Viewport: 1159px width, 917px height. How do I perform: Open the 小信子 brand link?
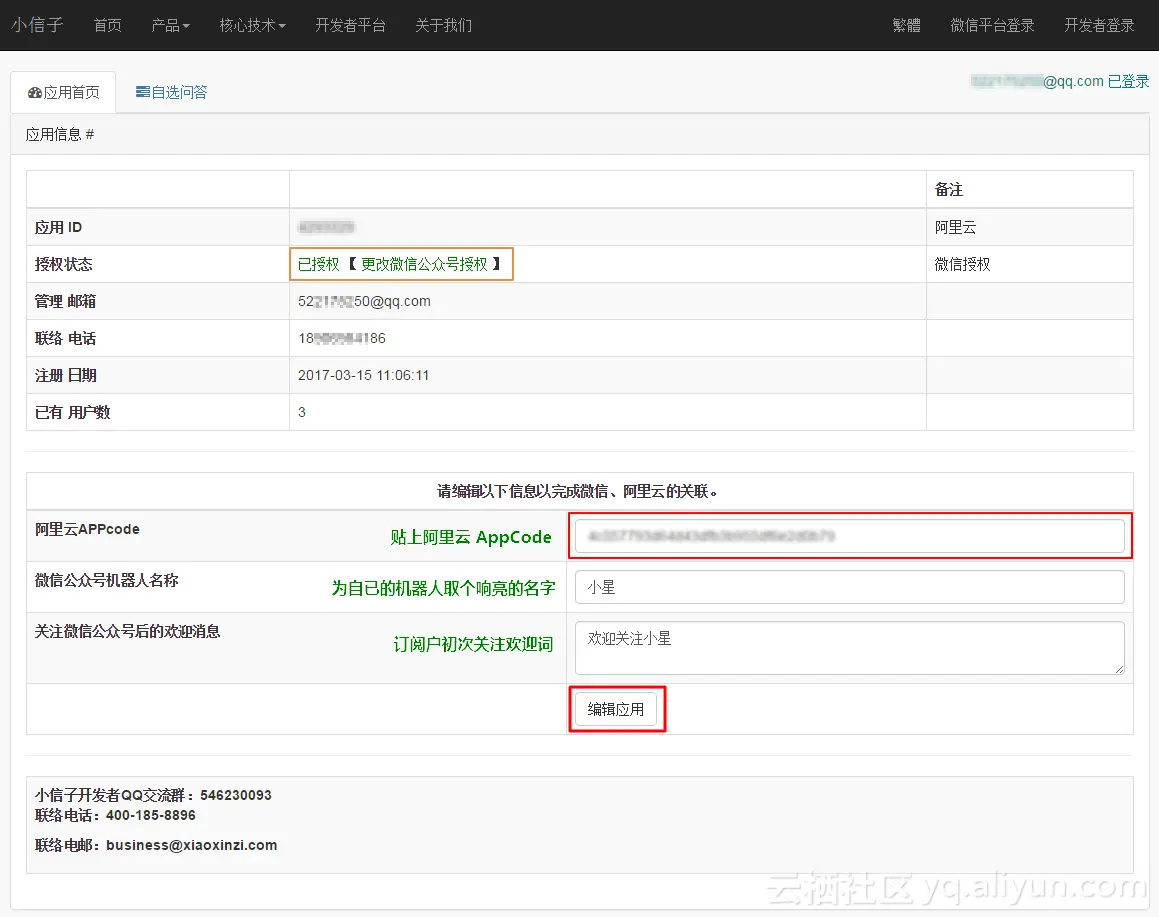37,25
